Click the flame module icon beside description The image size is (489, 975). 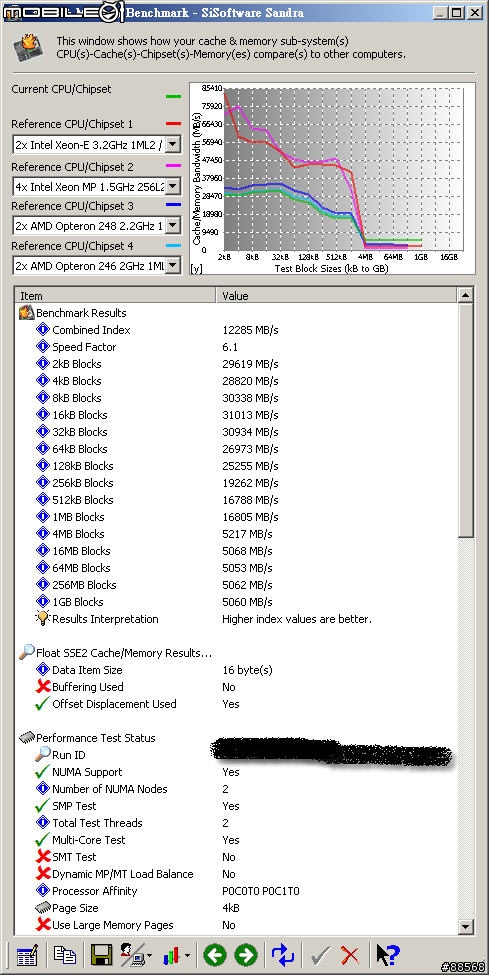[29, 47]
